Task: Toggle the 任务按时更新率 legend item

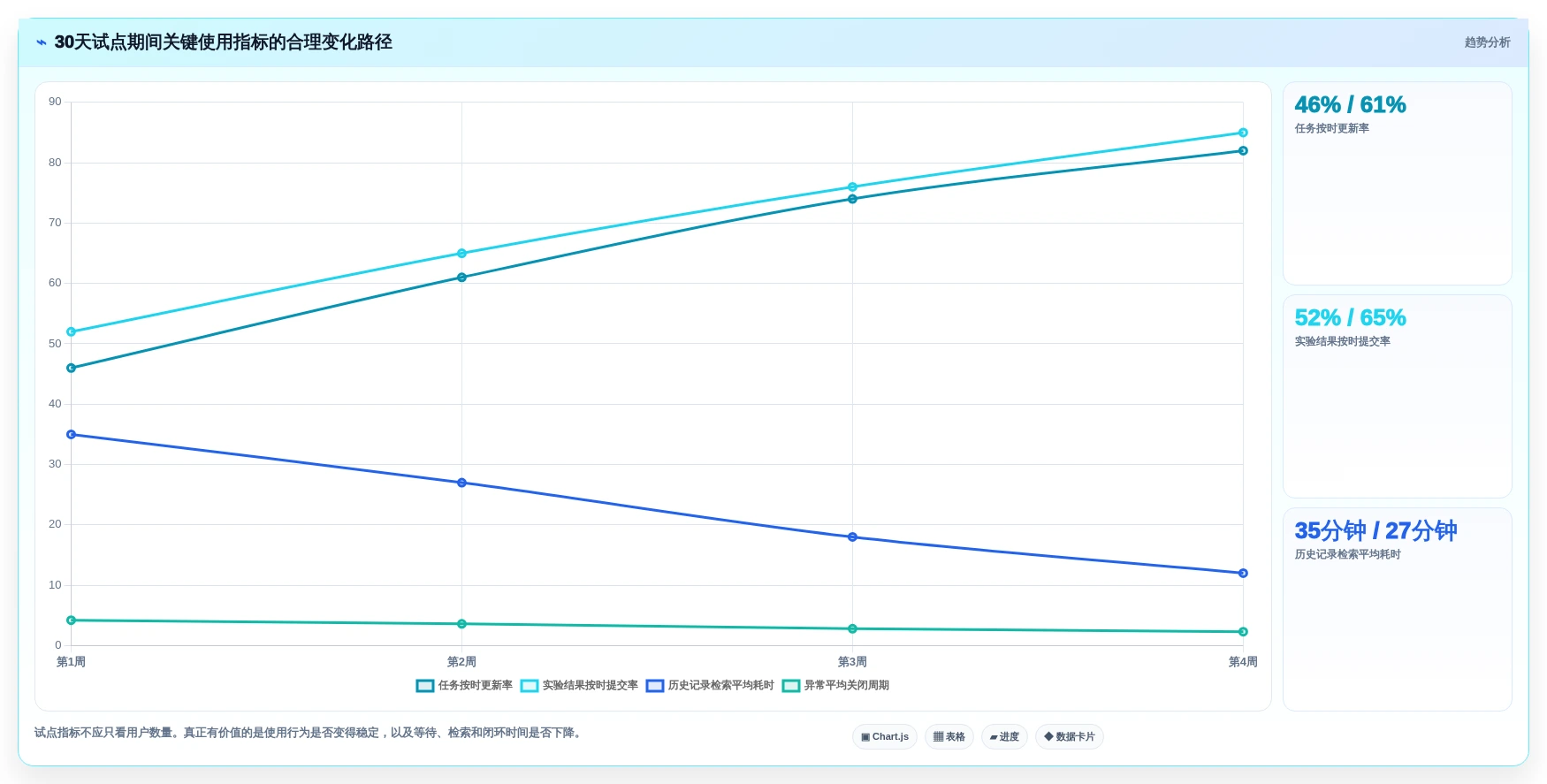Action: (x=464, y=686)
